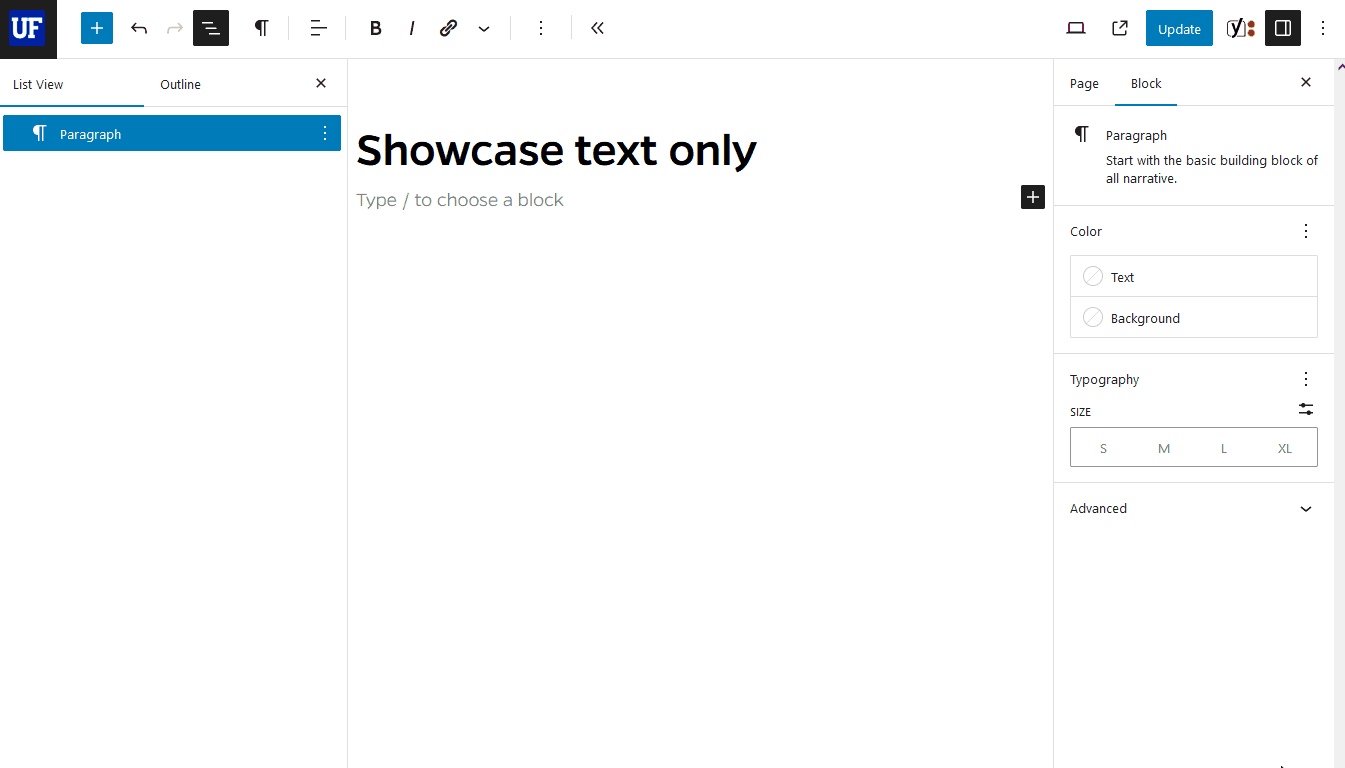
Task: Switch to the Page settings tab
Action: (x=1084, y=84)
